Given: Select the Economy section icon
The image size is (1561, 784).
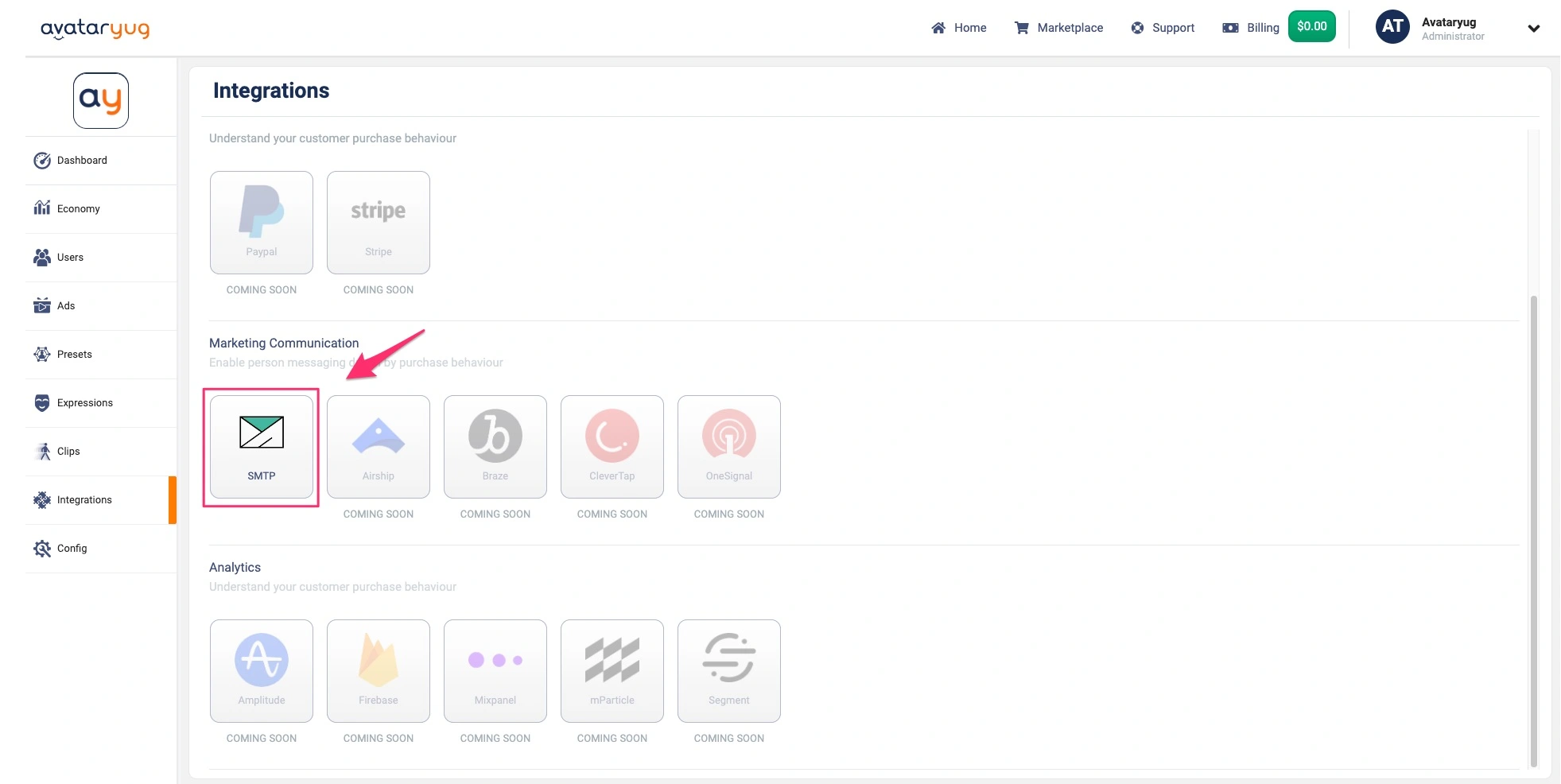Looking at the screenshot, I should click(42, 208).
